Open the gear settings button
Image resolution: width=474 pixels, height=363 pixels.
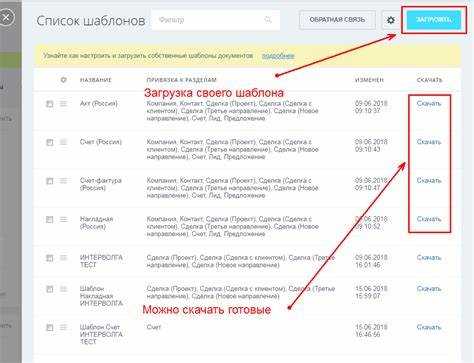[390, 20]
